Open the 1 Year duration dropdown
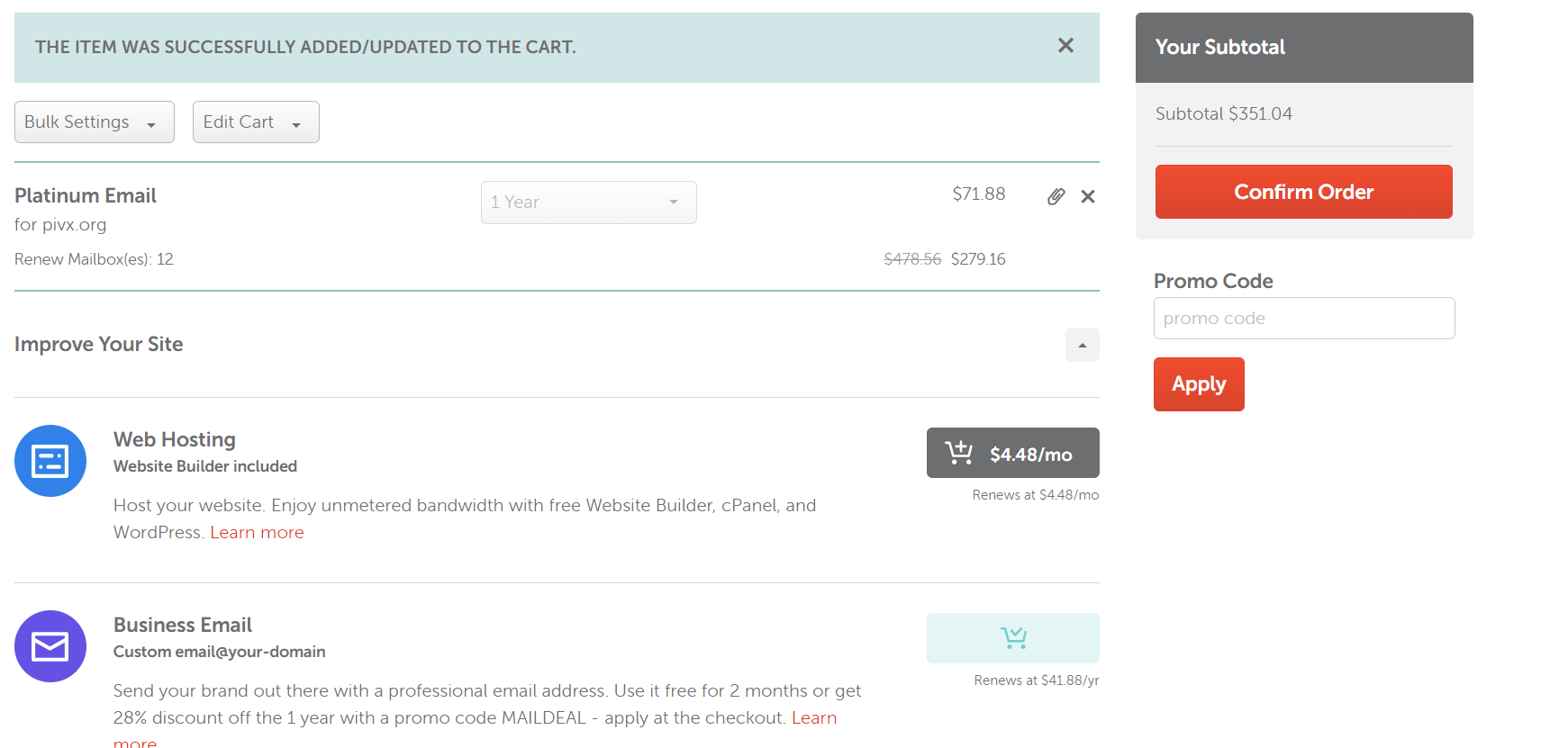 tap(588, 203)
